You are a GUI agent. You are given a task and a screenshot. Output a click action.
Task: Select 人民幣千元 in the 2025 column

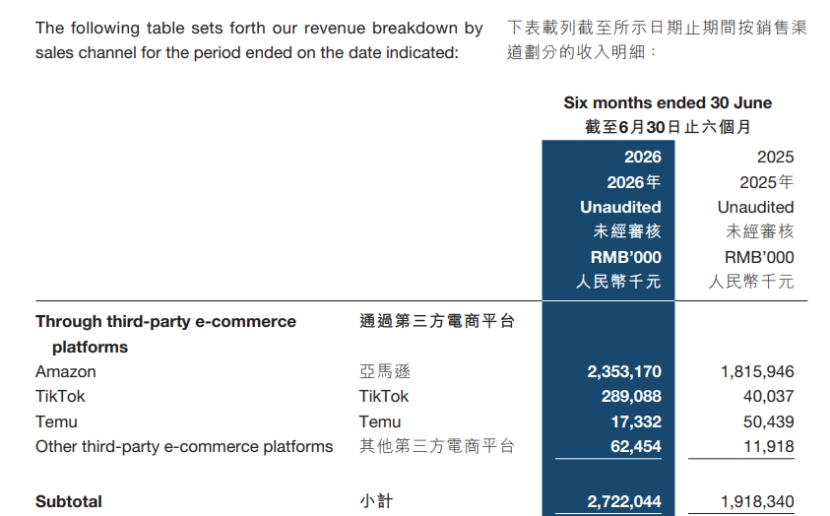(x=751, y=282)
